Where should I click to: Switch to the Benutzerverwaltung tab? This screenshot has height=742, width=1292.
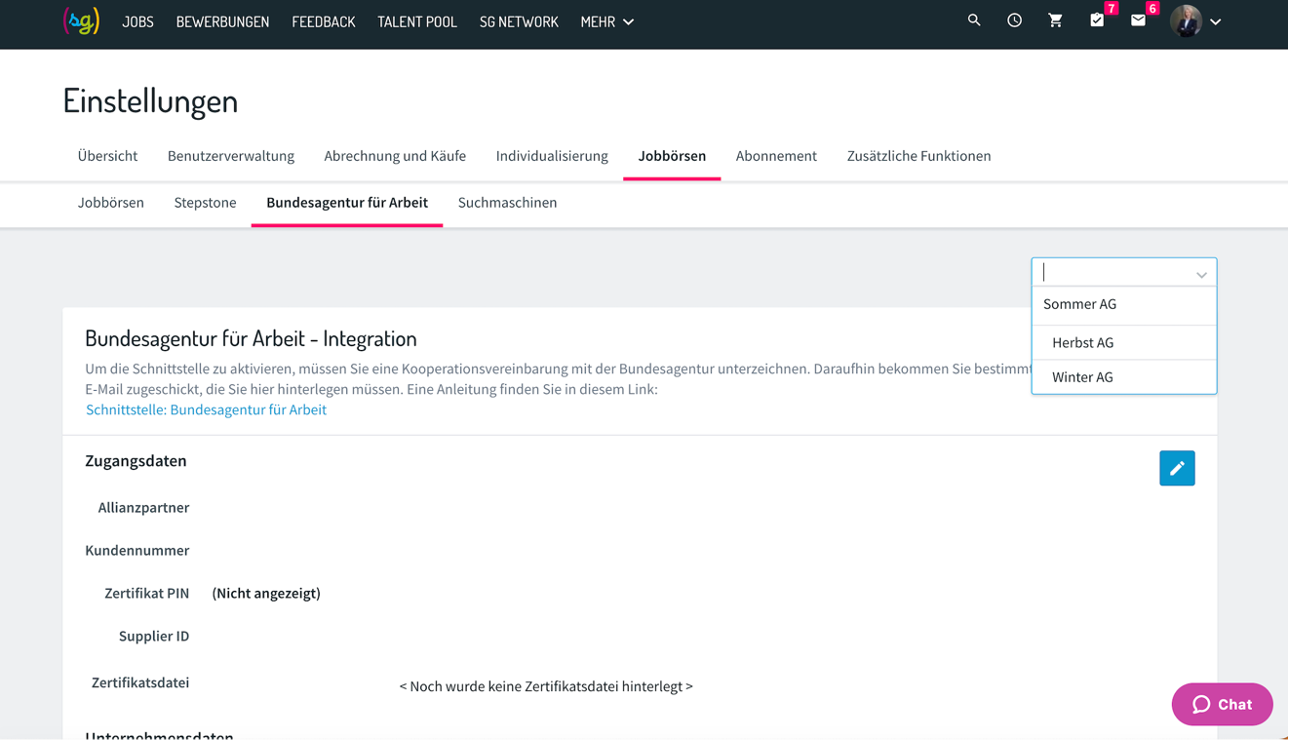(x=231, y=156)
